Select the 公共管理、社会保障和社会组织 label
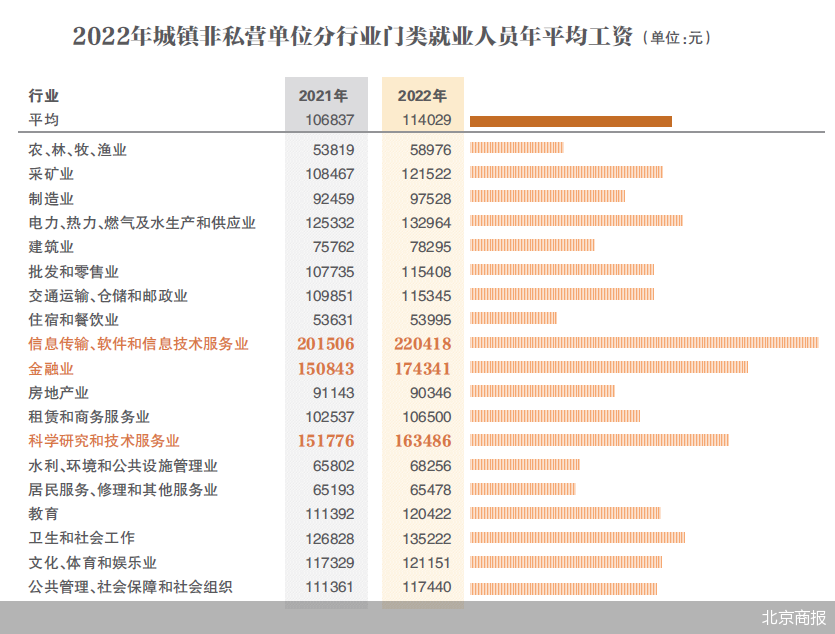Viewport: 835px width, 634px height. tap(131, 587)
